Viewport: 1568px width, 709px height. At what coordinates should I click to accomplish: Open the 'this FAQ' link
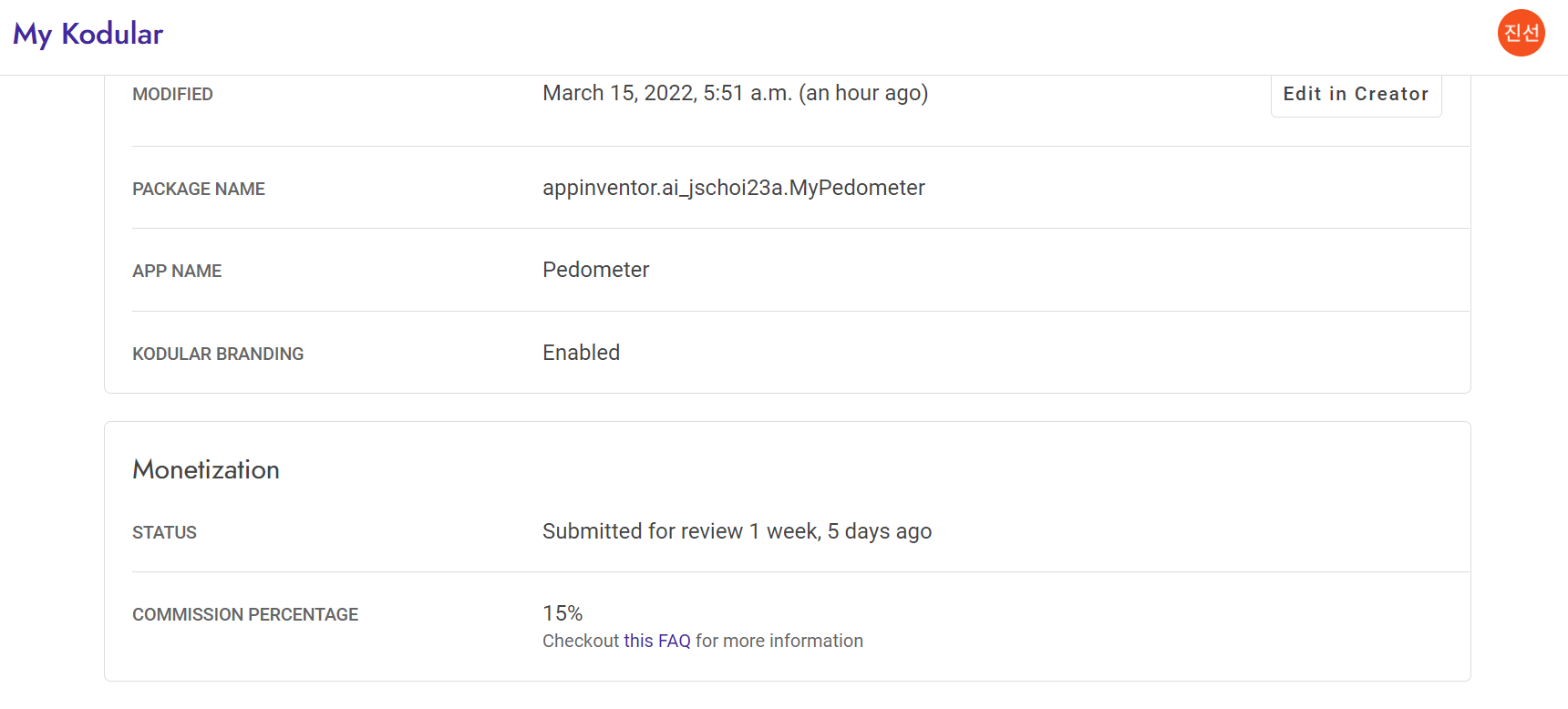tap(657, 641)
